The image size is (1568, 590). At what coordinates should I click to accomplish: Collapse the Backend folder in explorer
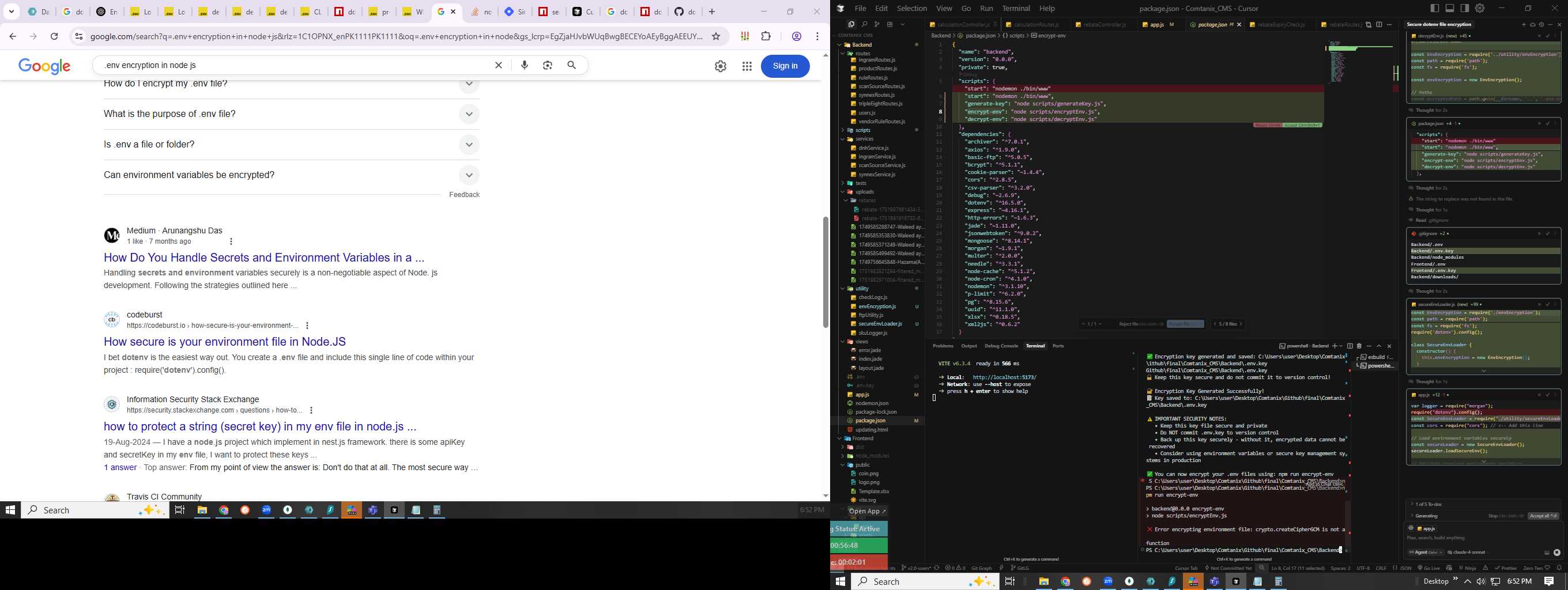840,45
